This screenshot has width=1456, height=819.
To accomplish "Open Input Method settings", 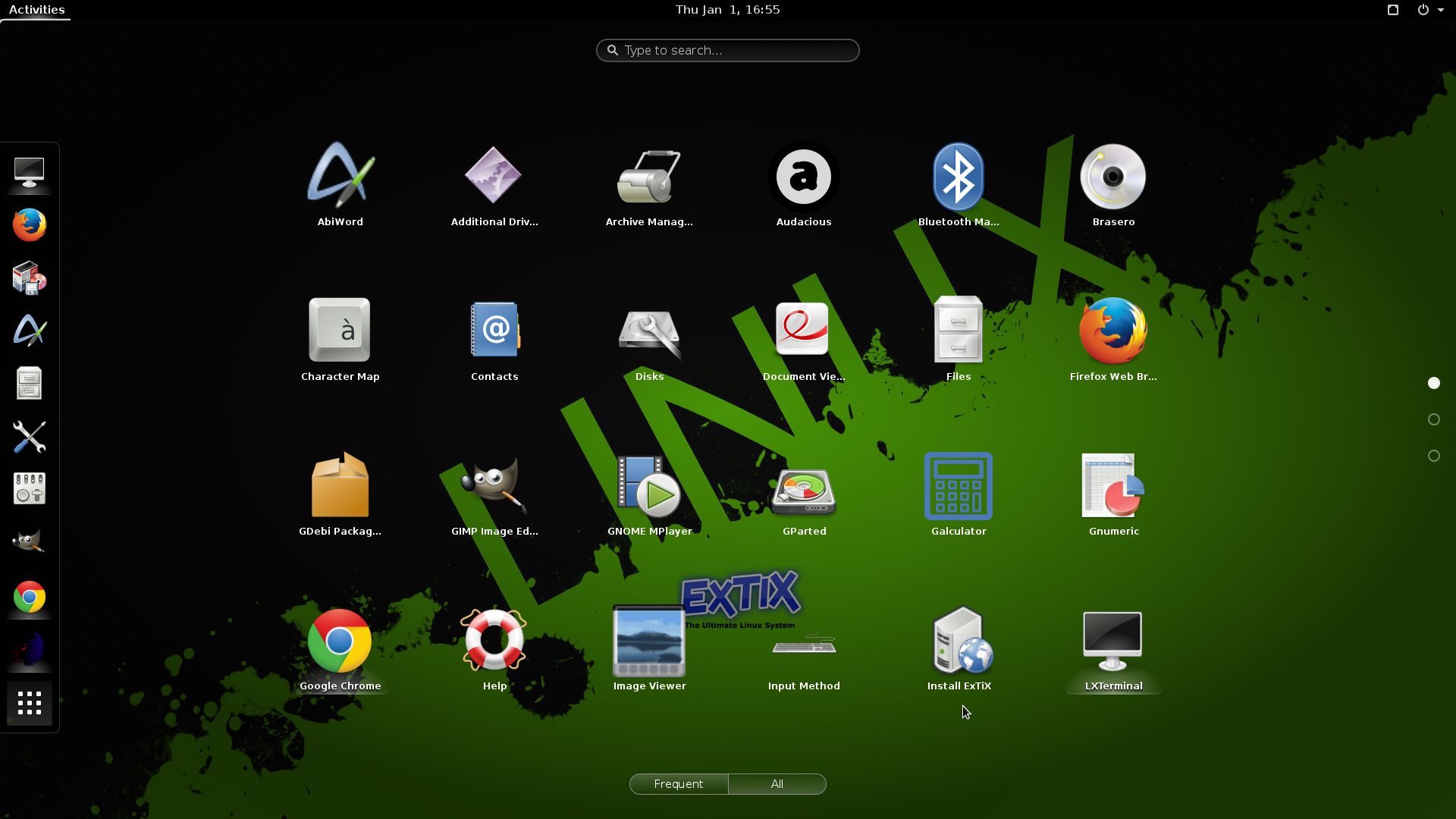I will pyautogui.click(x=804, y=650).
